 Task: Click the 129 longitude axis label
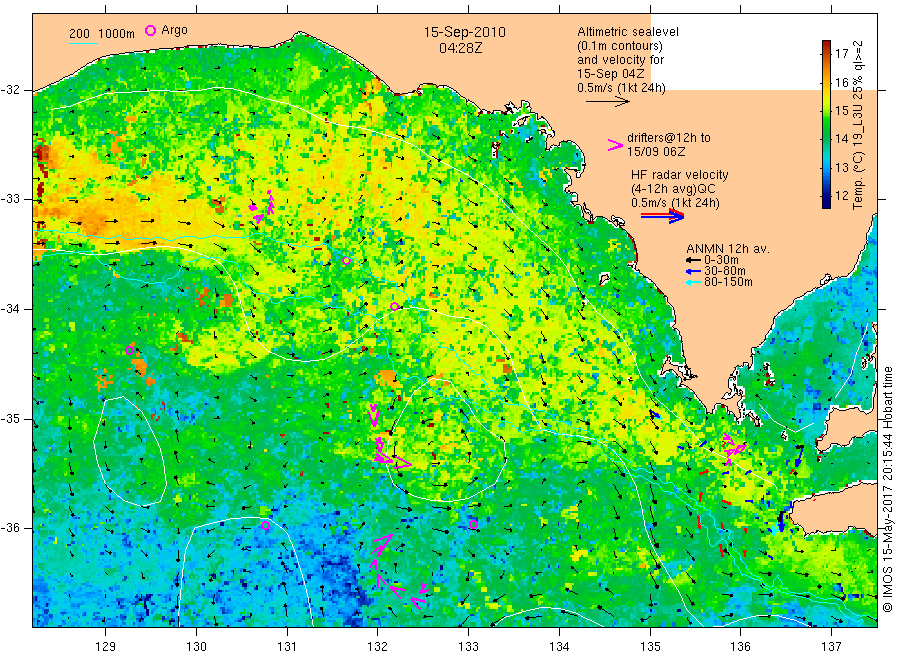point(106,647)
